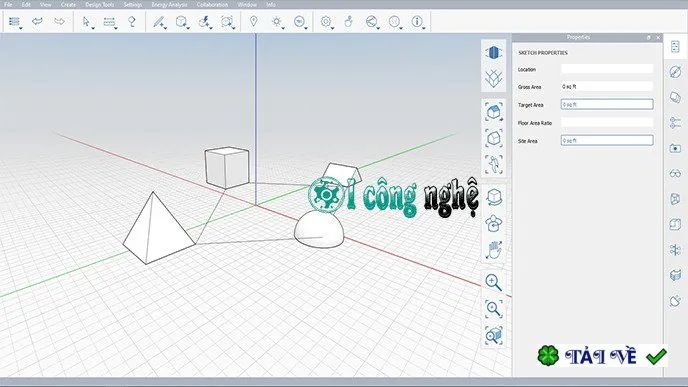The height and width of the screenshot is (387, 688).
Task: Click the Info circle icon in toolbar
Action: (416, 21)
